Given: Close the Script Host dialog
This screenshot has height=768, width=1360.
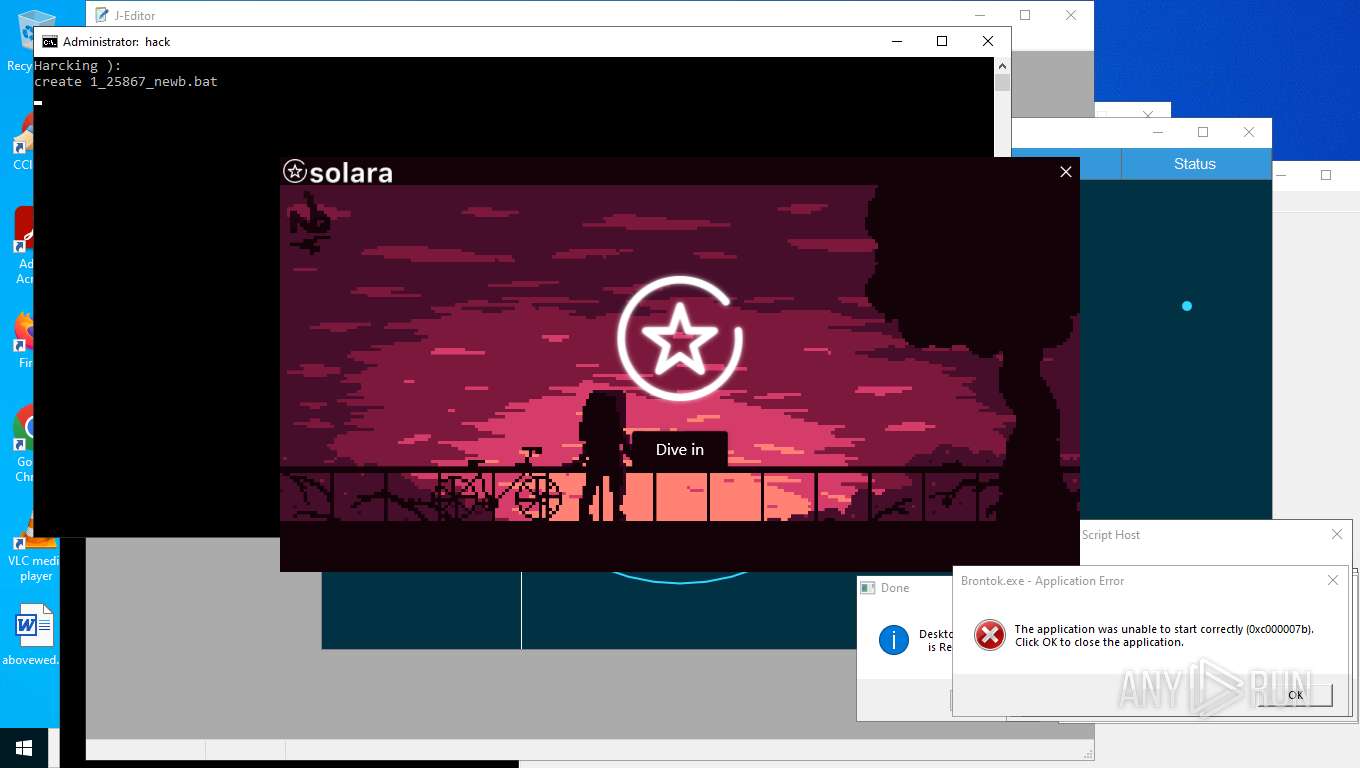Looking at the screenshot, I should tap(1337, 535).
